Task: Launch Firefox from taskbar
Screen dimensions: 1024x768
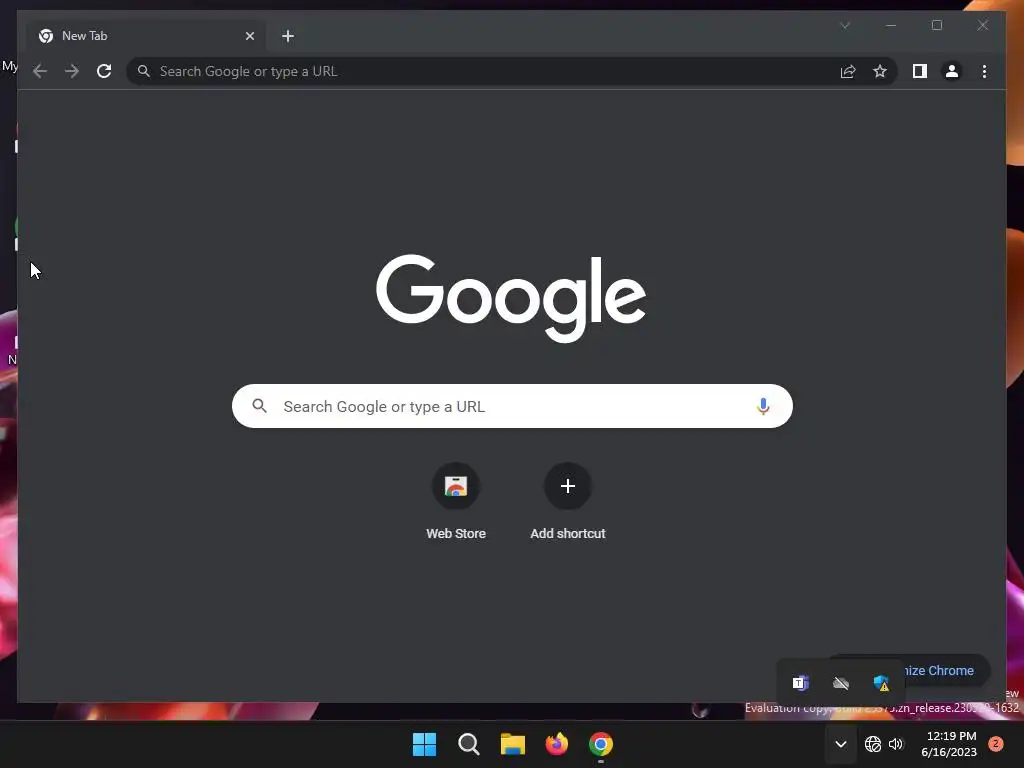Action: click(556, 744)
